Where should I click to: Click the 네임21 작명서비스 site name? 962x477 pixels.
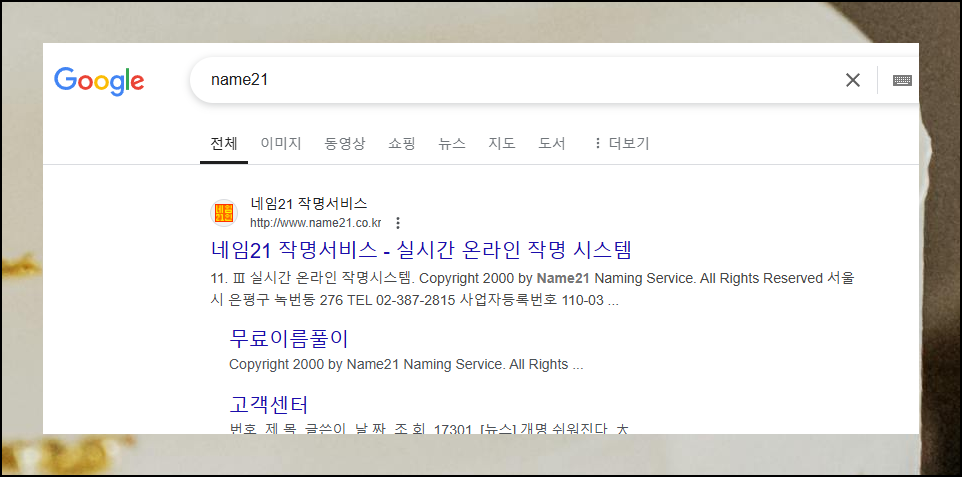point(309,203)
